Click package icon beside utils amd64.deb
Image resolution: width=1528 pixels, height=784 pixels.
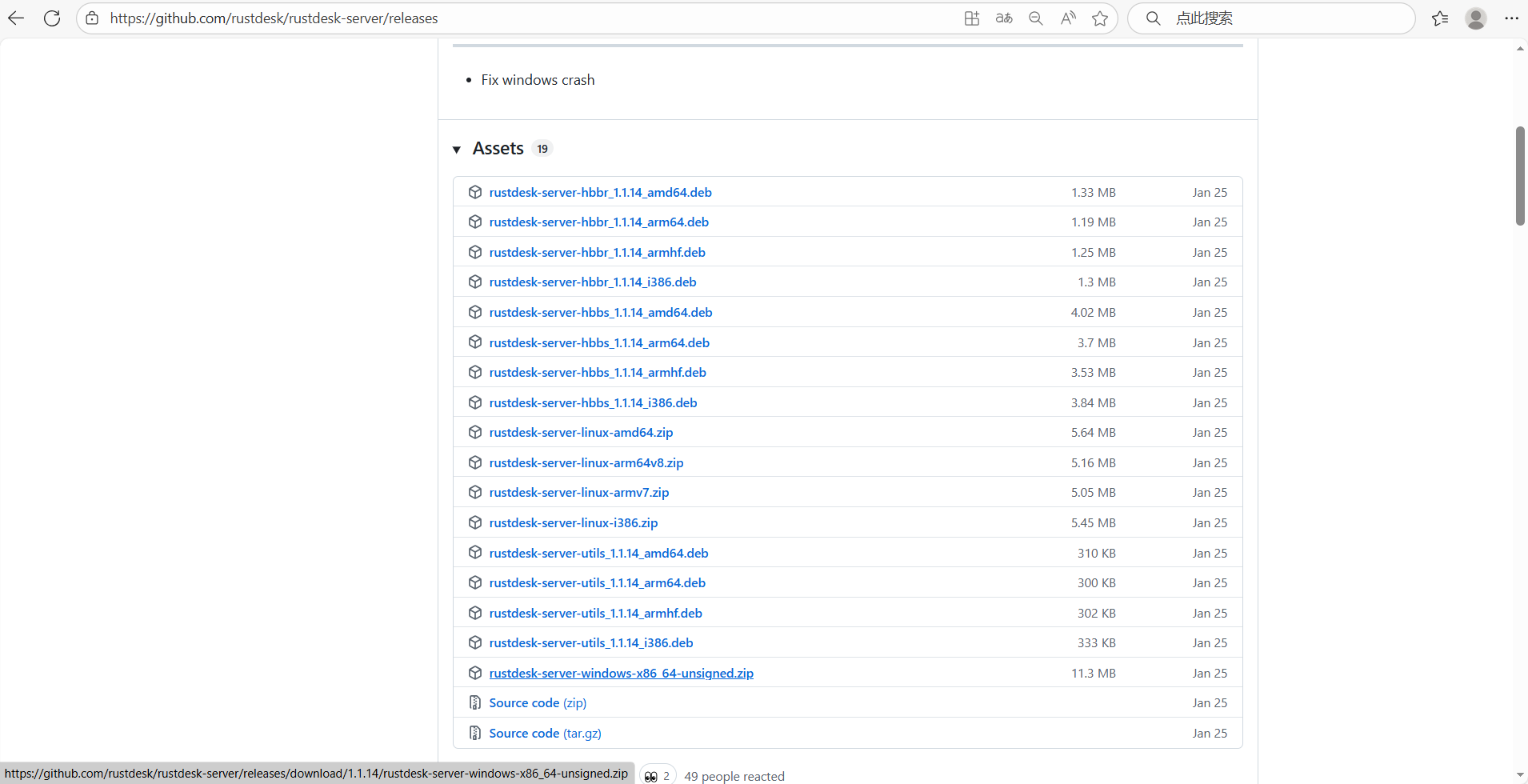pyautogui.click(x=475, y=553)
